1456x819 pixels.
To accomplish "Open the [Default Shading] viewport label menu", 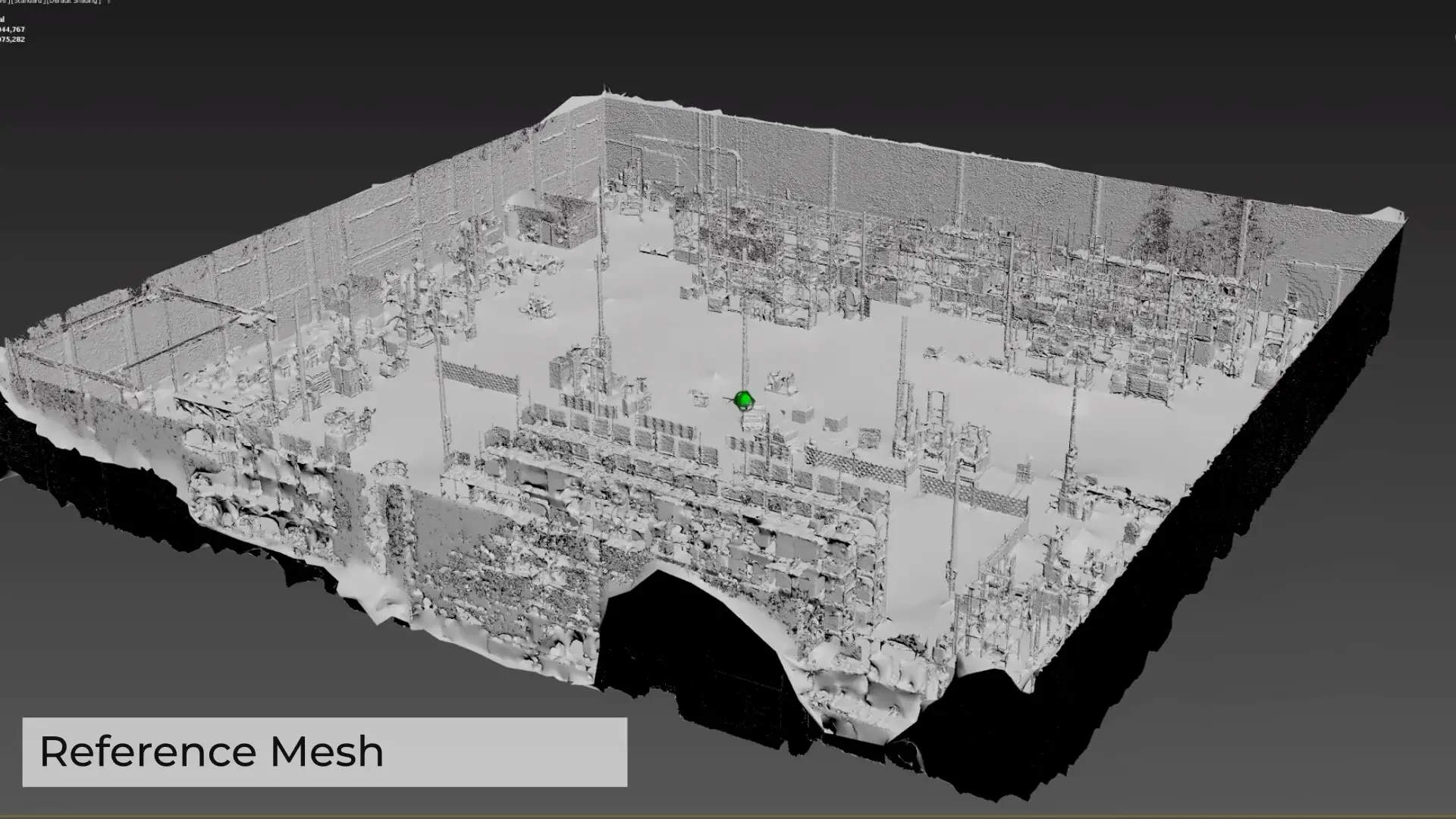I will 74,2.
